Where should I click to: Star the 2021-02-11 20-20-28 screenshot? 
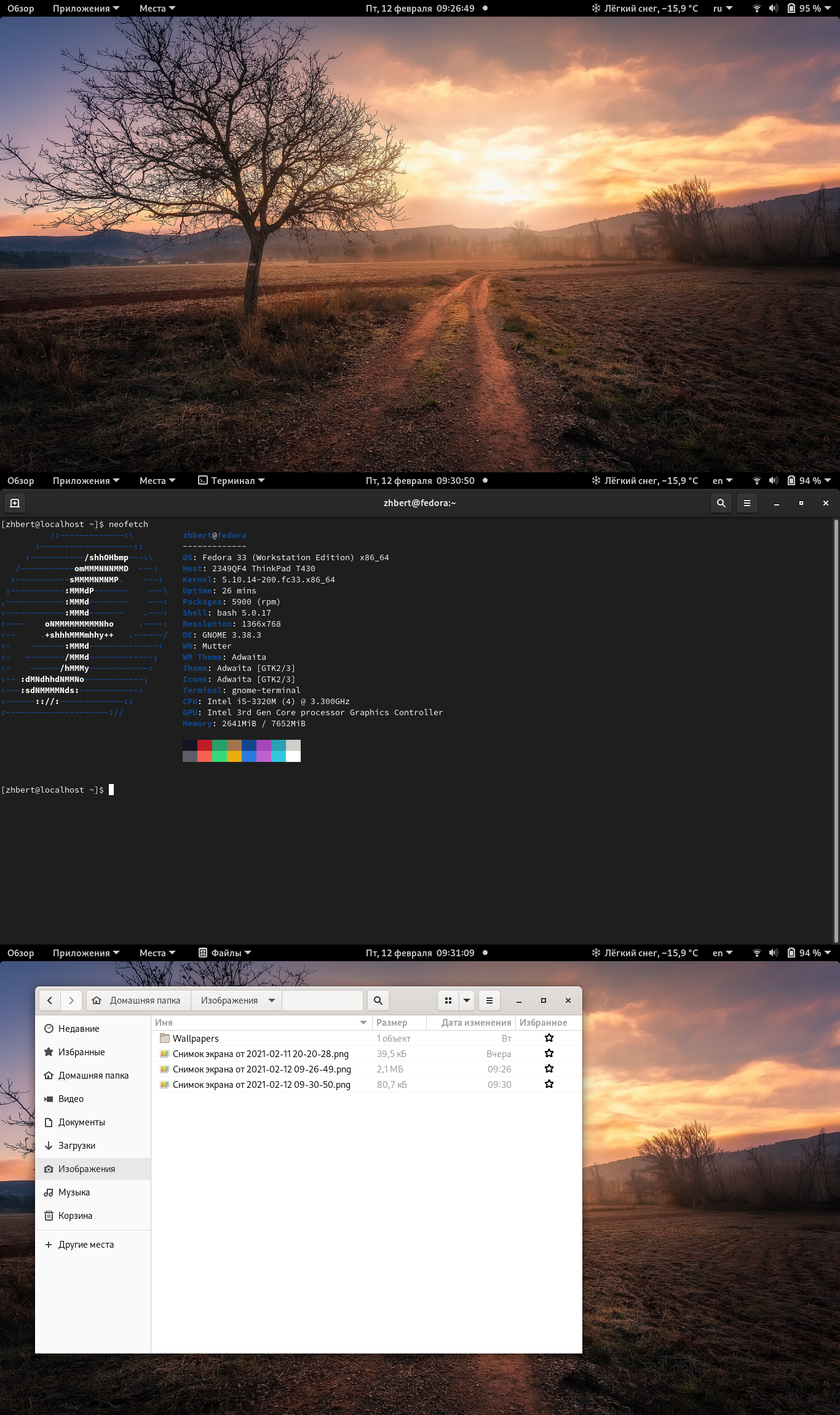coord(549,1053)
